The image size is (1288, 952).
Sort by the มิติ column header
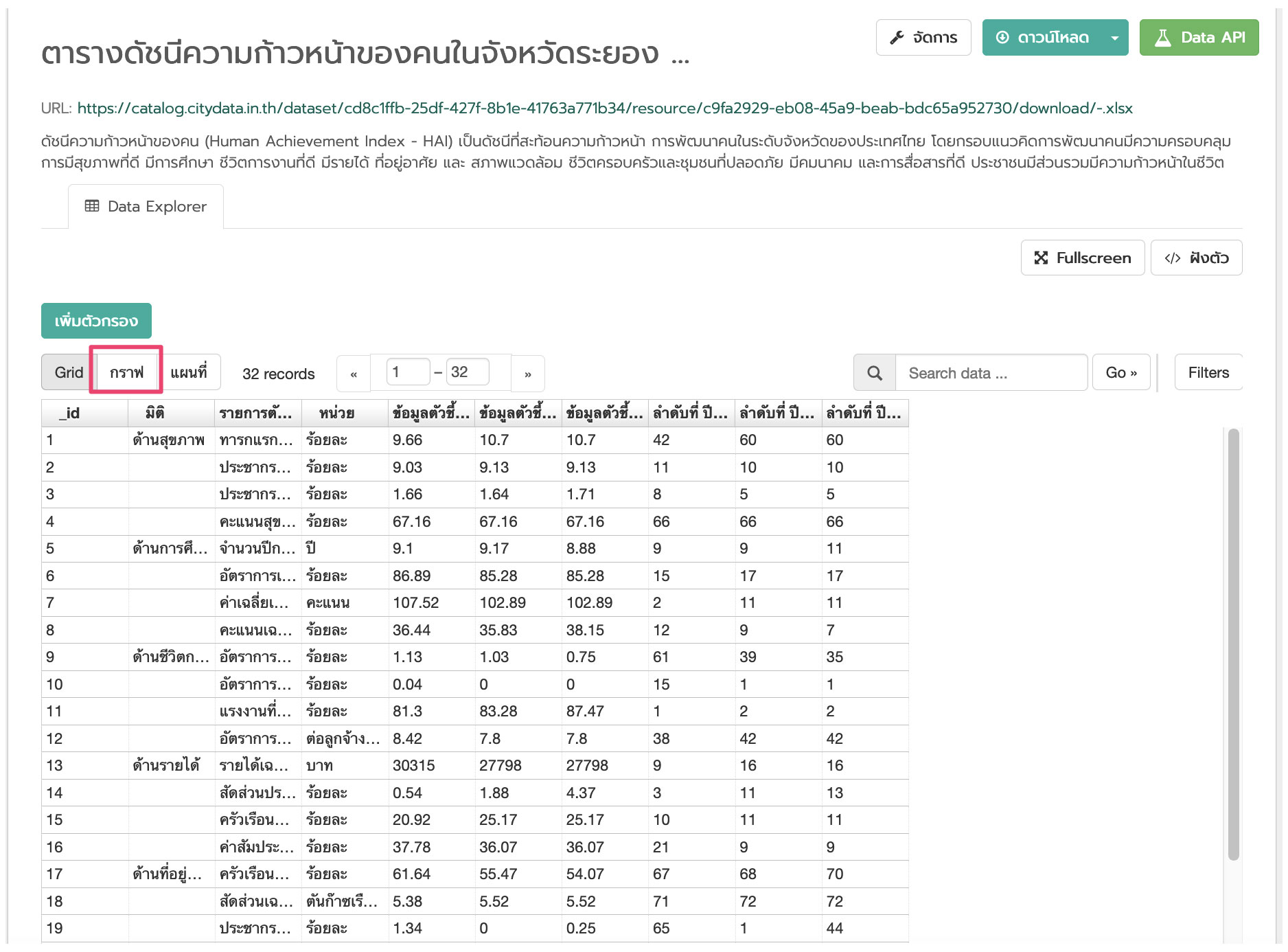coord(171,413)
